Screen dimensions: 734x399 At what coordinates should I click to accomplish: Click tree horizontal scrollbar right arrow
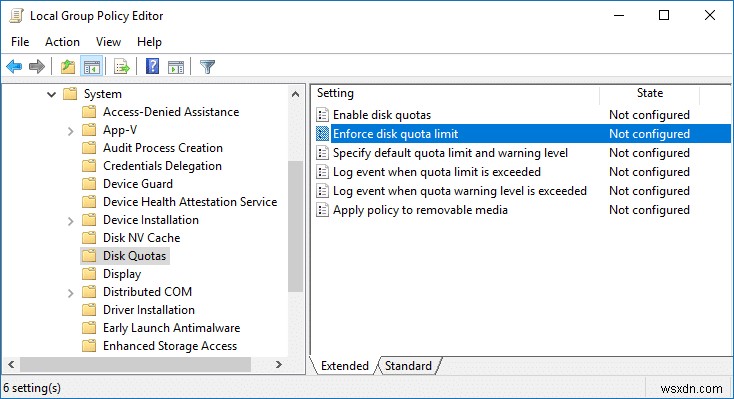279,364
